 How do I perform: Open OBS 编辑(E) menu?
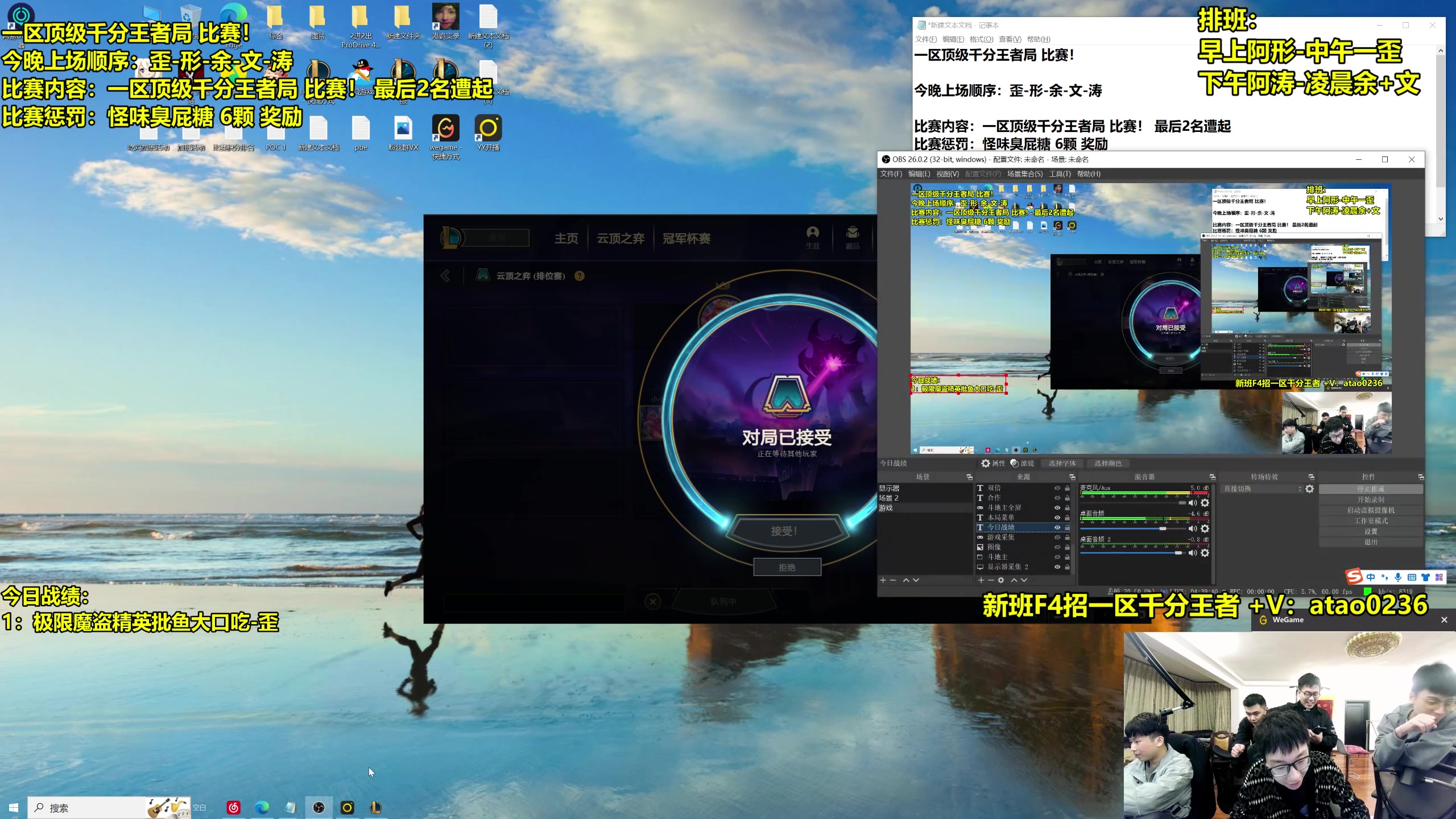[x=919, y=174]
